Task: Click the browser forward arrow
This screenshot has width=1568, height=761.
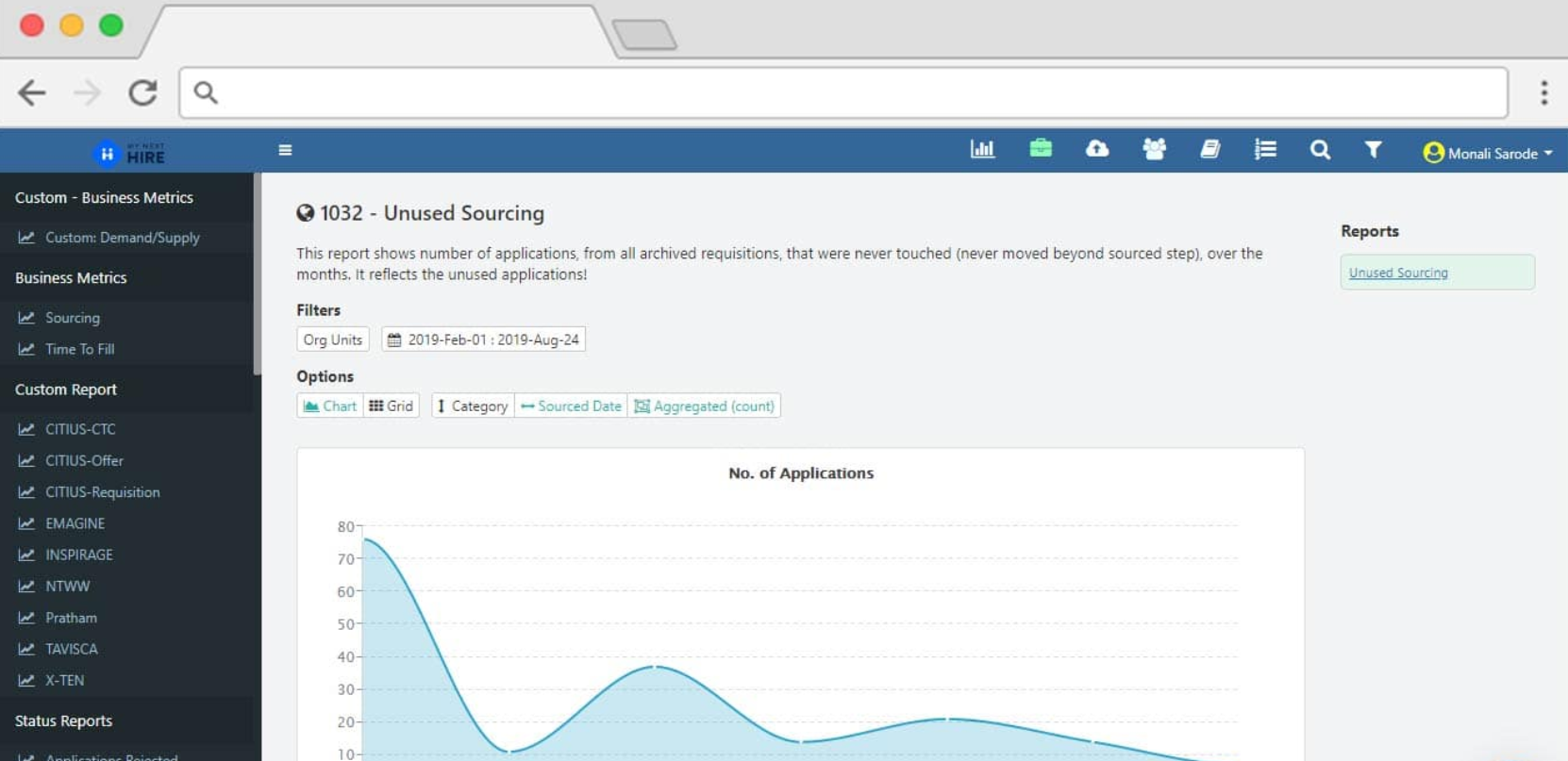Action: [87, 92]
